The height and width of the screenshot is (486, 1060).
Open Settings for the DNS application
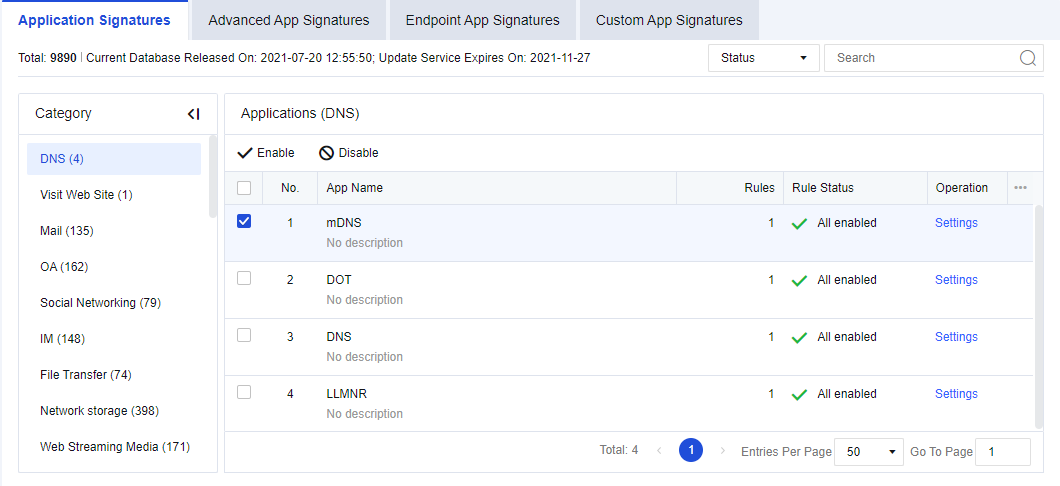click(x=956, y=337)
